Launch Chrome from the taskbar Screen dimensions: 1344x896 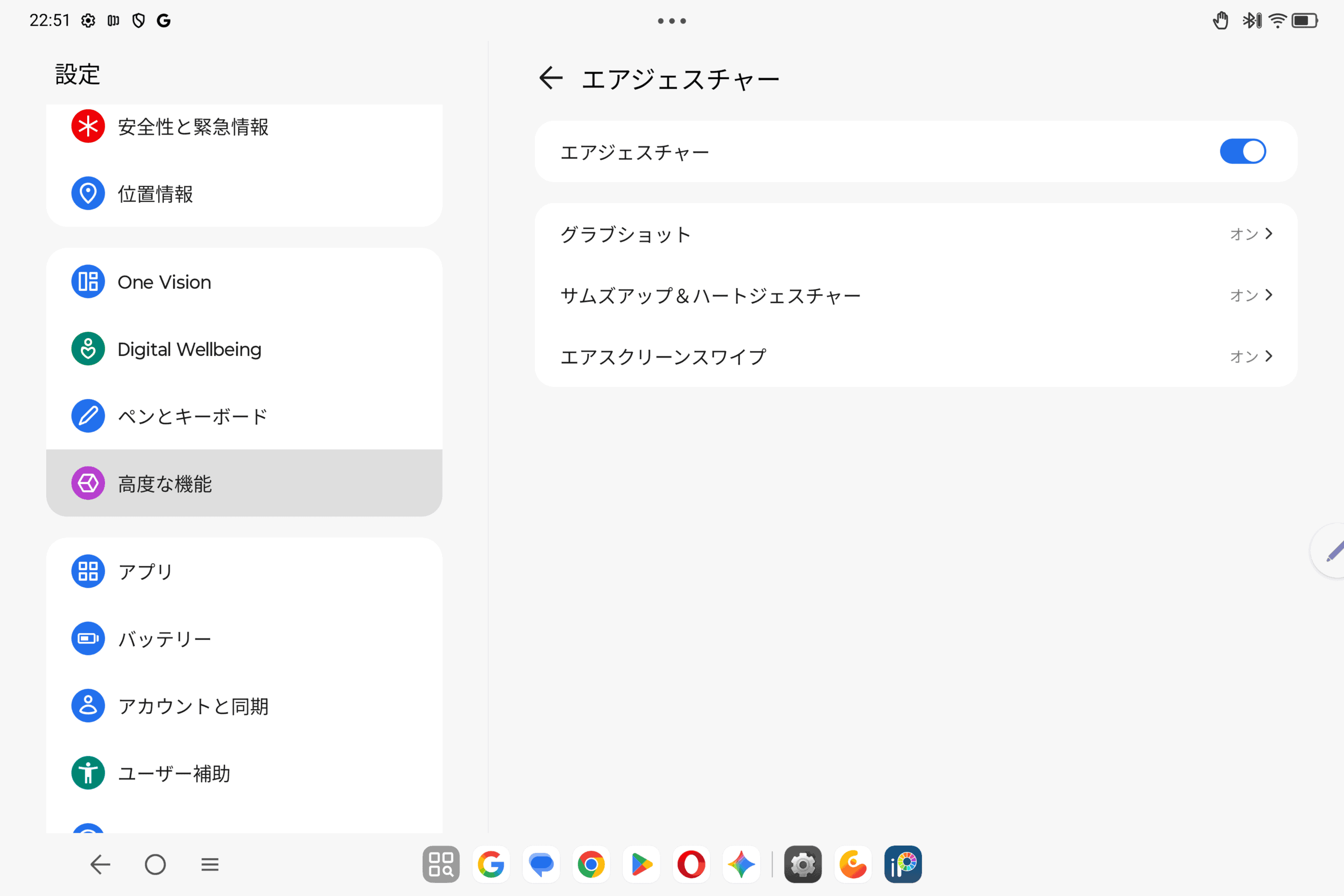tap(591, 864)
